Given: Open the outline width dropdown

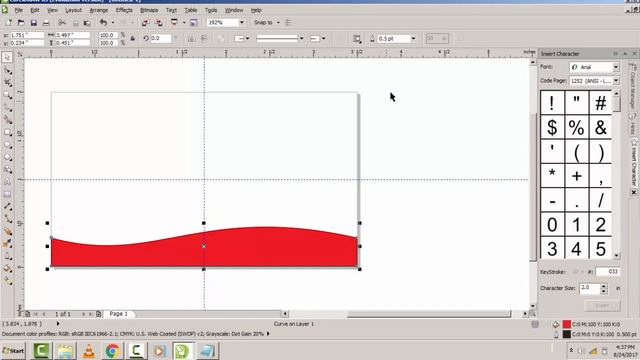Looking at the screenshot, I should [413, 38].
